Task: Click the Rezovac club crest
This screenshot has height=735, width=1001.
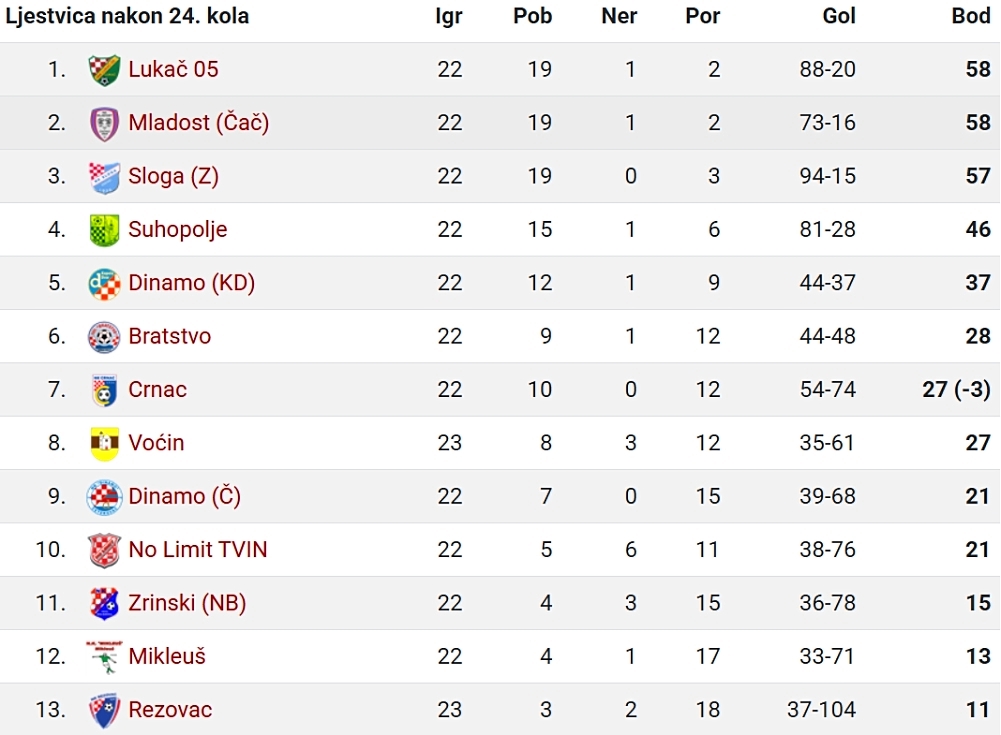Action: coord(104,710)
